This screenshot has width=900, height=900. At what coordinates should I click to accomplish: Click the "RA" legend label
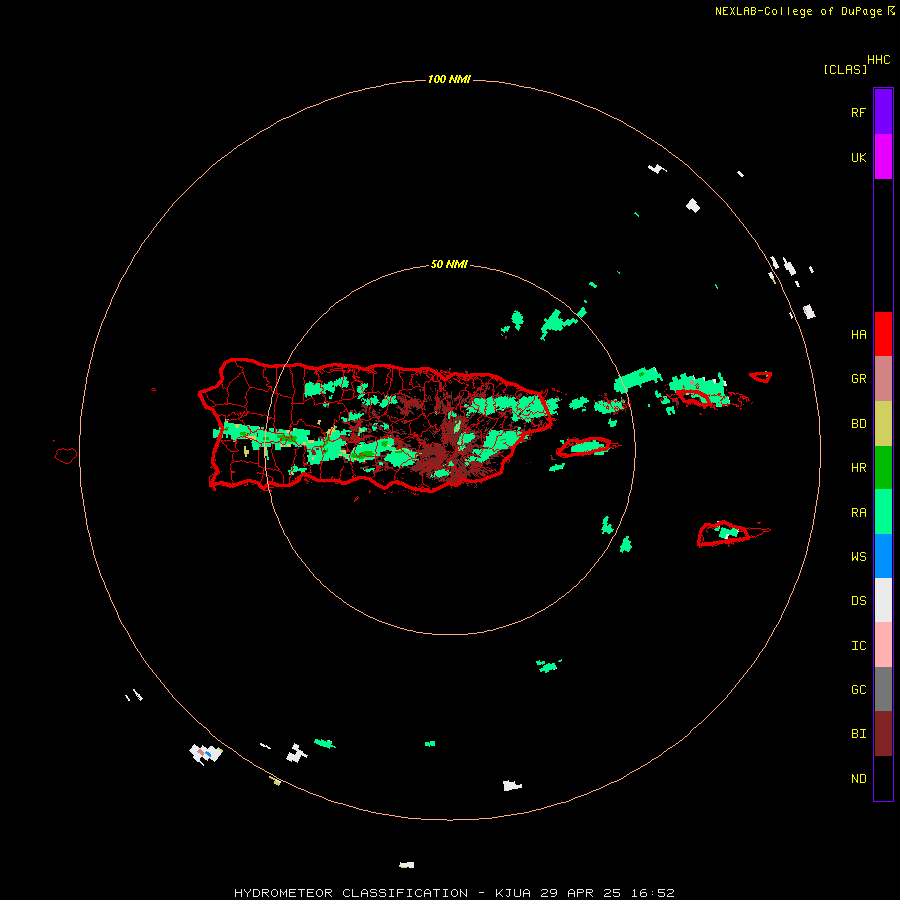coord(858,513)
